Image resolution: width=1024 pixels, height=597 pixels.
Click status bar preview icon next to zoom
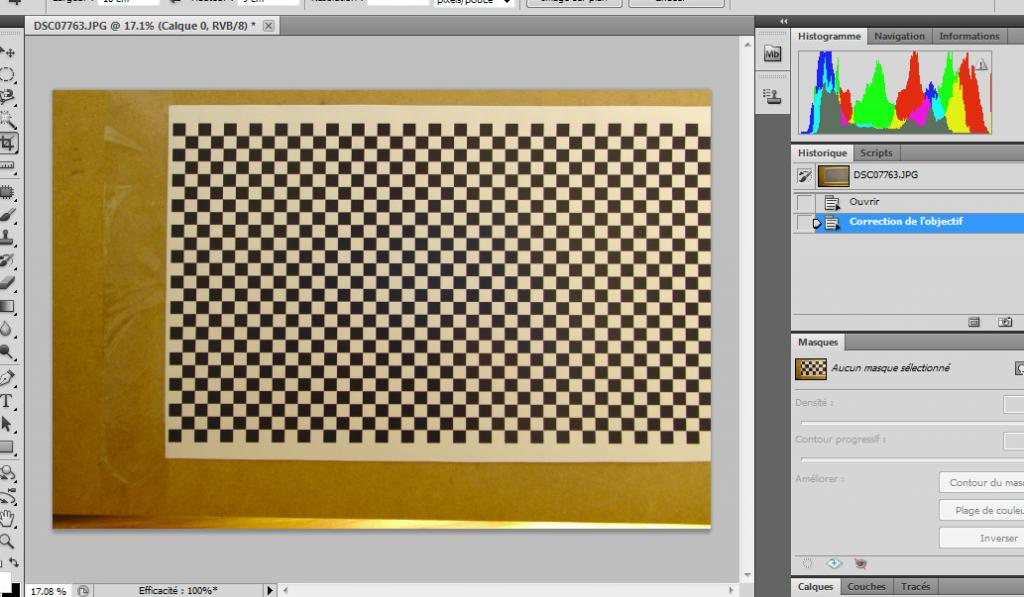83,590
